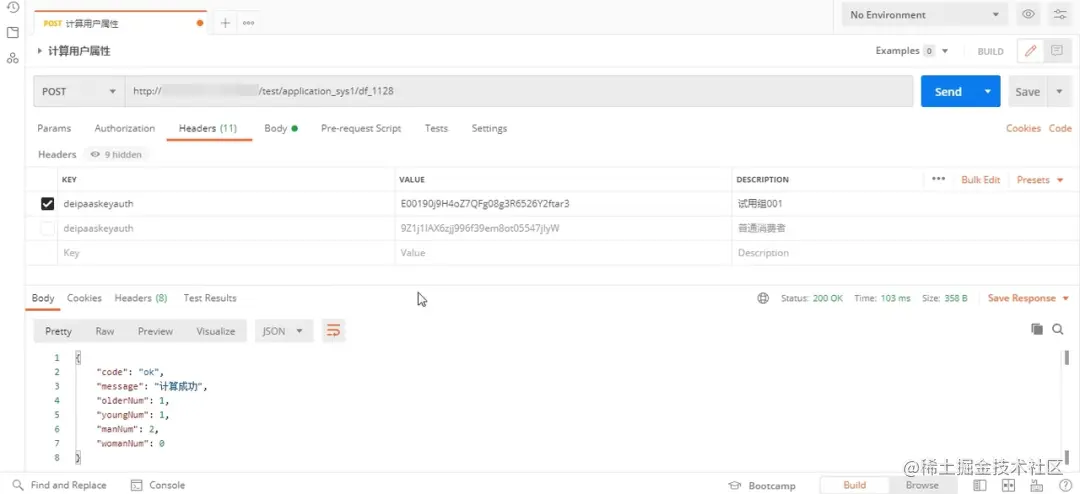The height and width of the screenshot is (494, 1080).
Task: Open the No Environment dropdown
Action: coord(924,14)
